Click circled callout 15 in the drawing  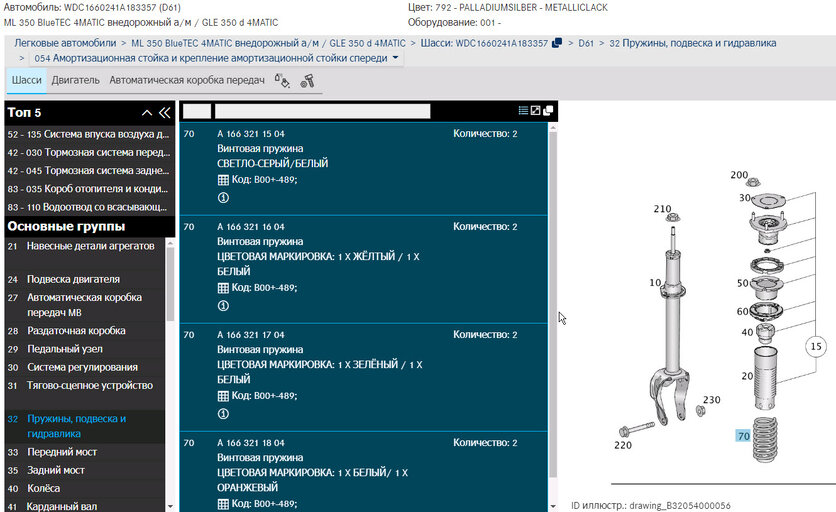point(816,347)
